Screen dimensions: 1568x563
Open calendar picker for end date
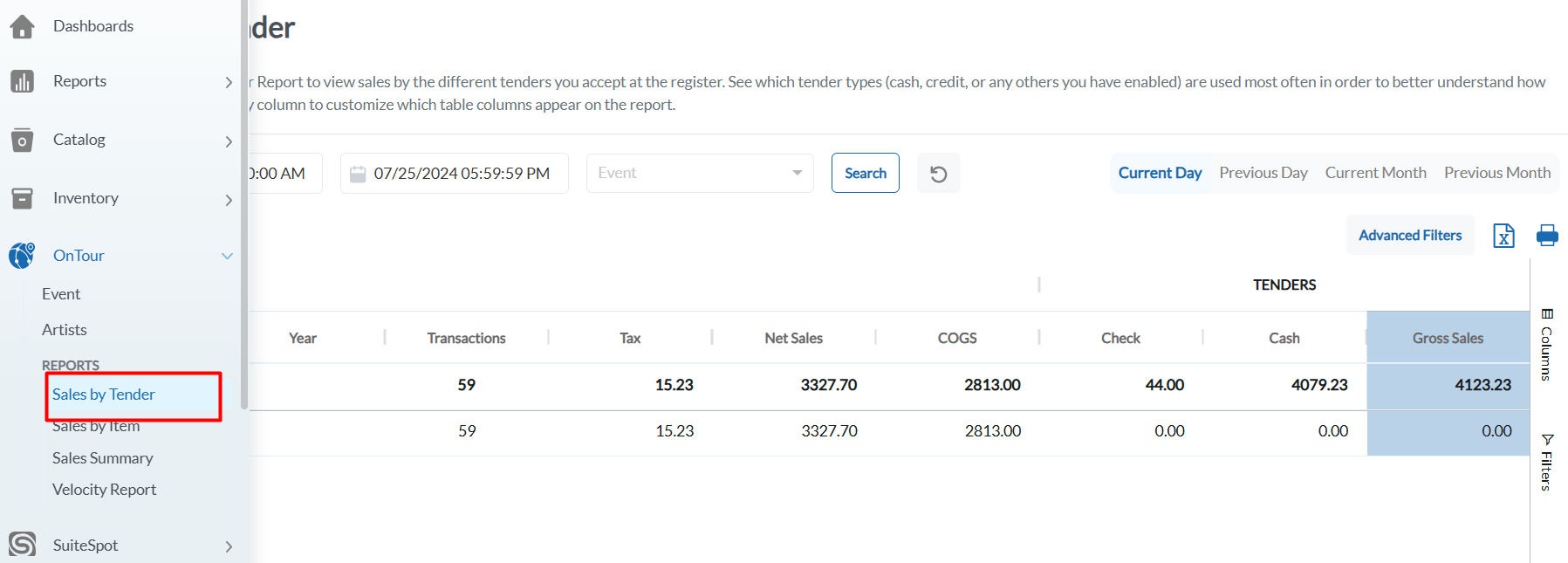tap(358, 174)
